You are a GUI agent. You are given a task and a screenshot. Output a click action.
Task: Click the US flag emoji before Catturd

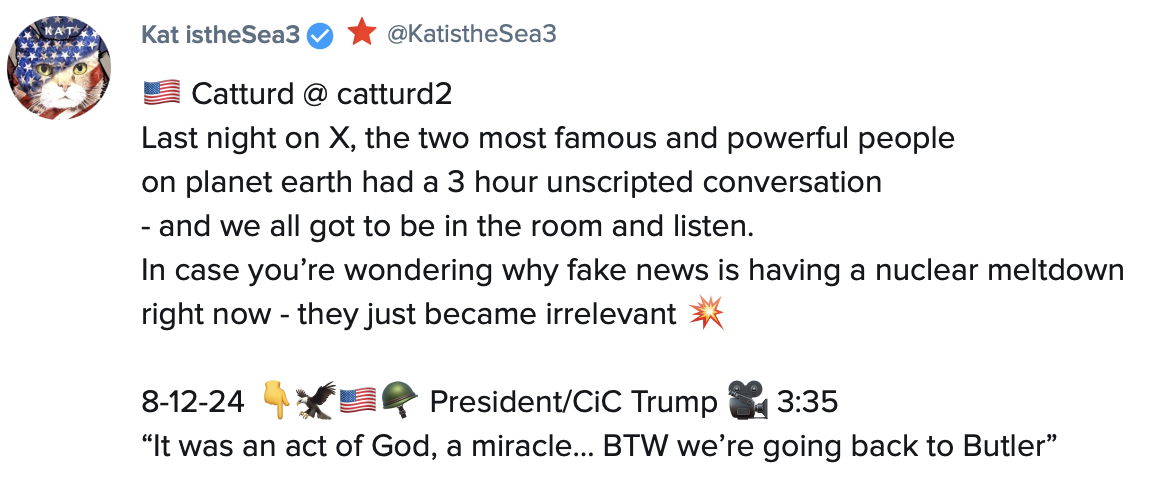coord(160,94)
